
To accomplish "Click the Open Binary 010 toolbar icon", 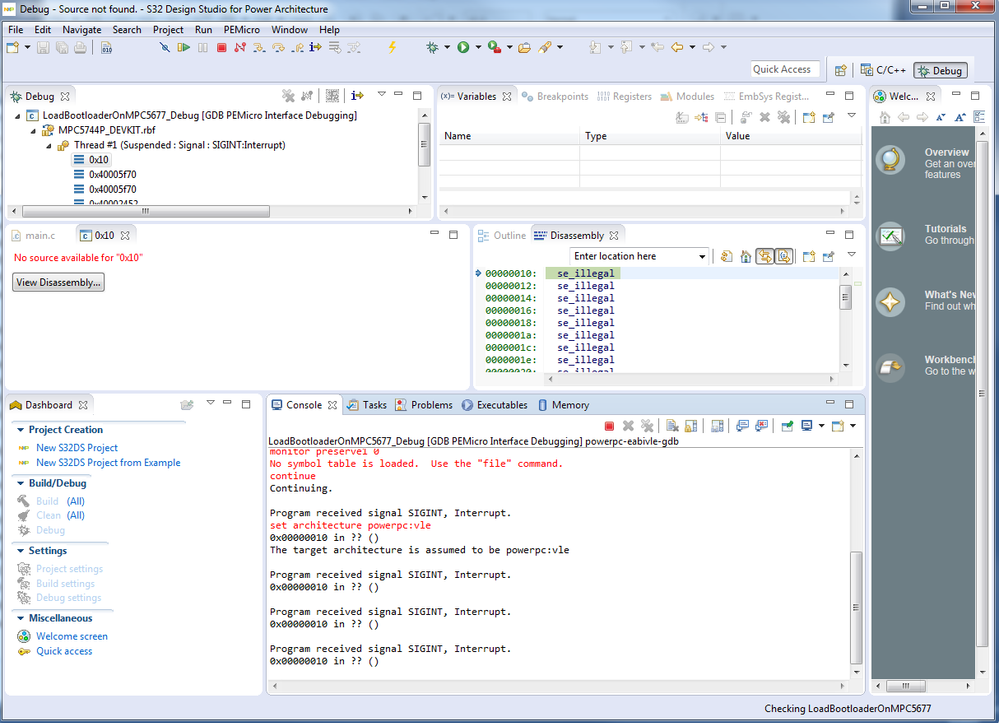I will point(106,47).
